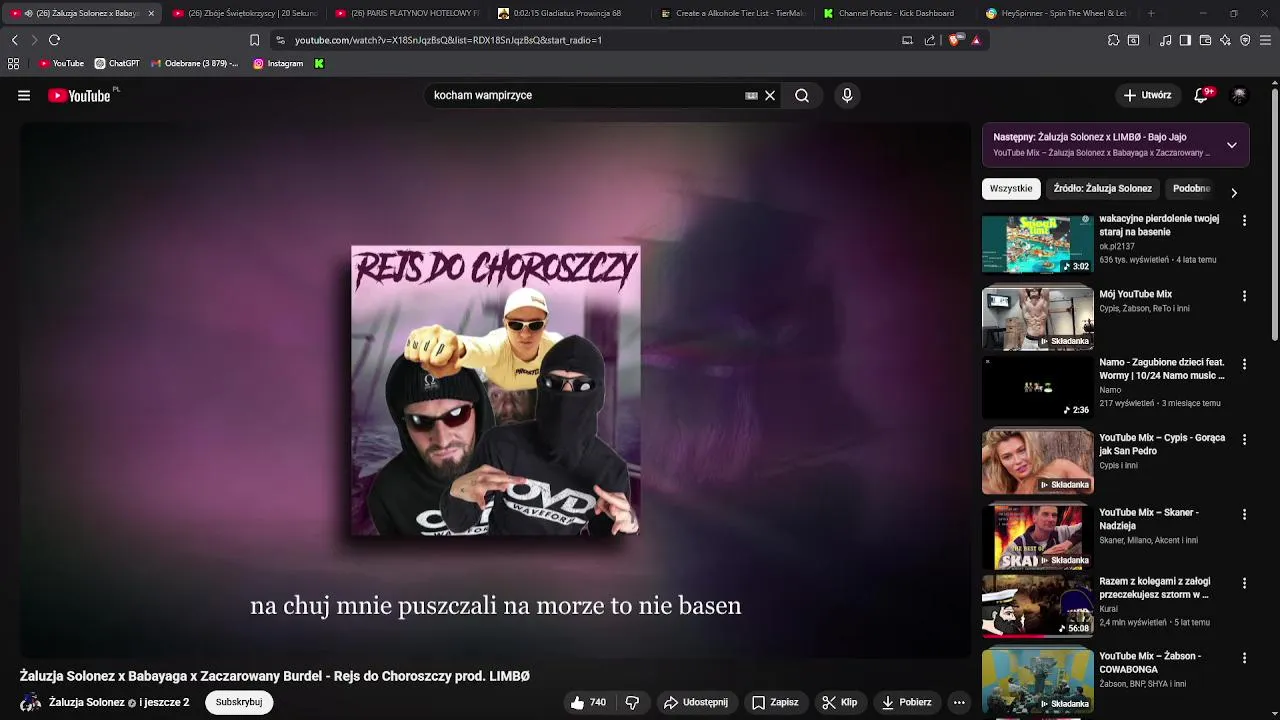Switch to Zbóje Świętokrzyscy browser tab
The width and height of the screenshot is (1280, 720).
(243, 14)
